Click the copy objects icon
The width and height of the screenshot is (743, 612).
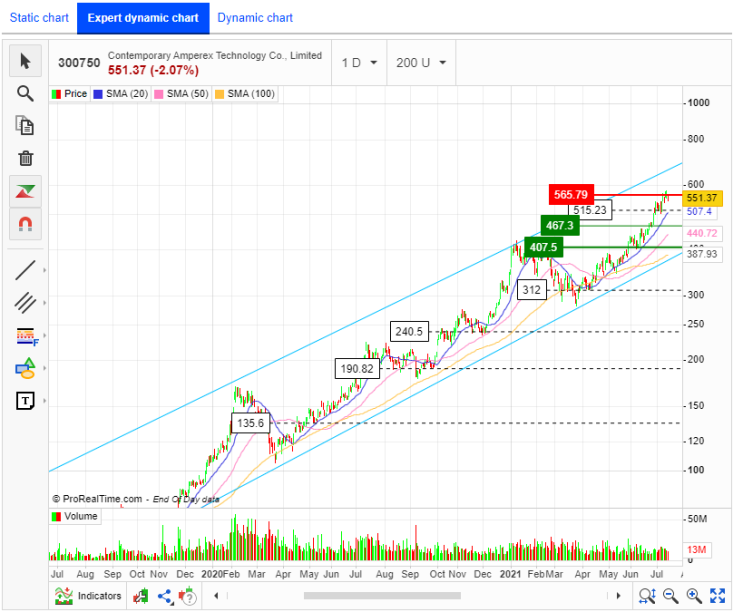(x=26, y=126)
